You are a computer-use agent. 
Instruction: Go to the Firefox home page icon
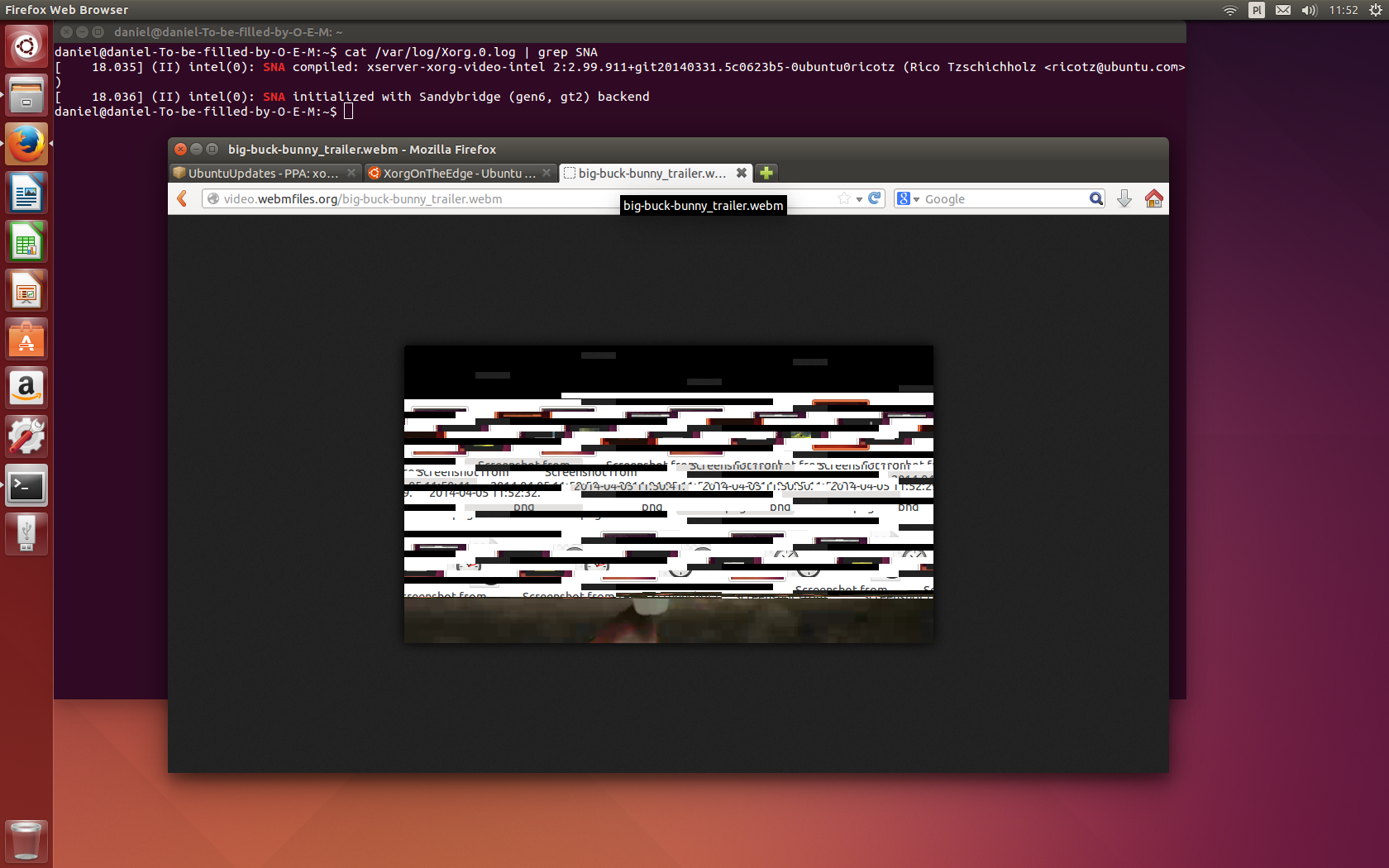point(1153,198)
